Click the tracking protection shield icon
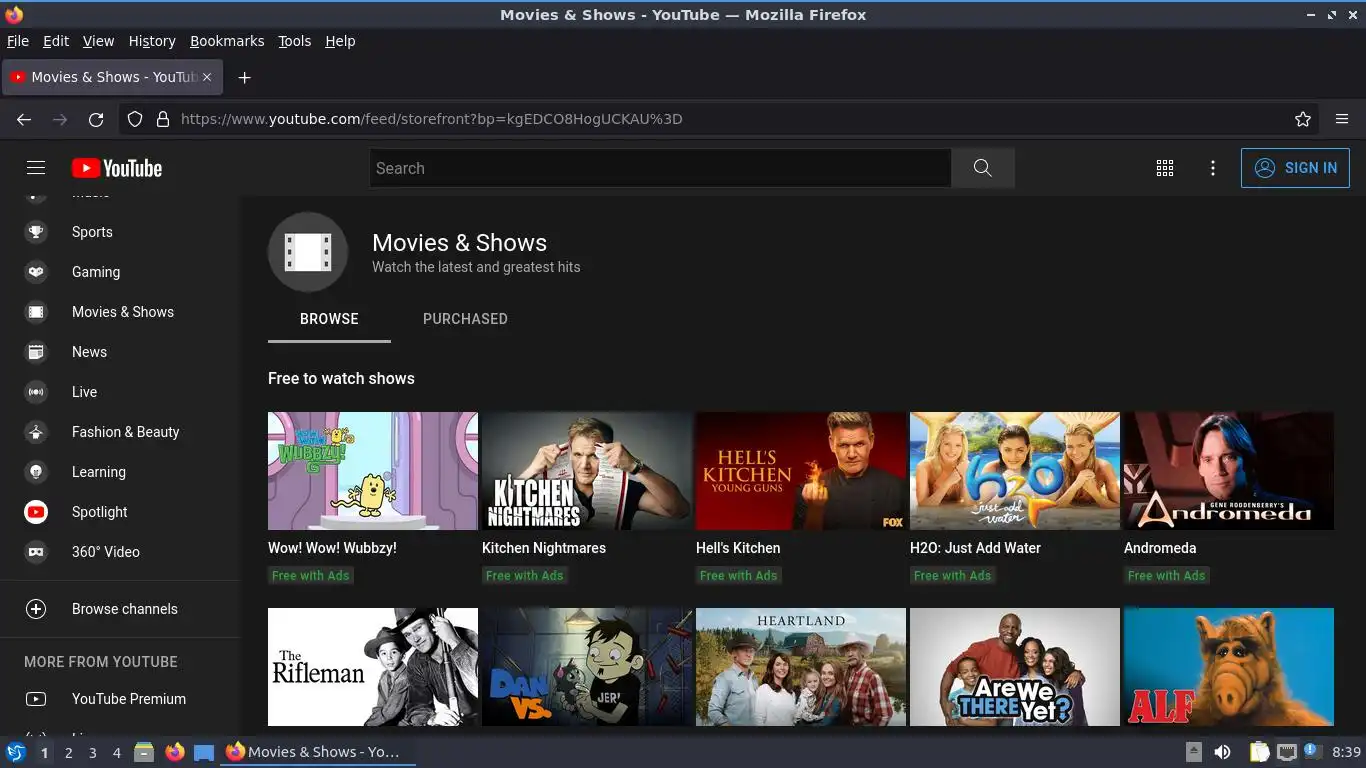This screenshot has width=1366, height=768. click(x=135, y=119)
